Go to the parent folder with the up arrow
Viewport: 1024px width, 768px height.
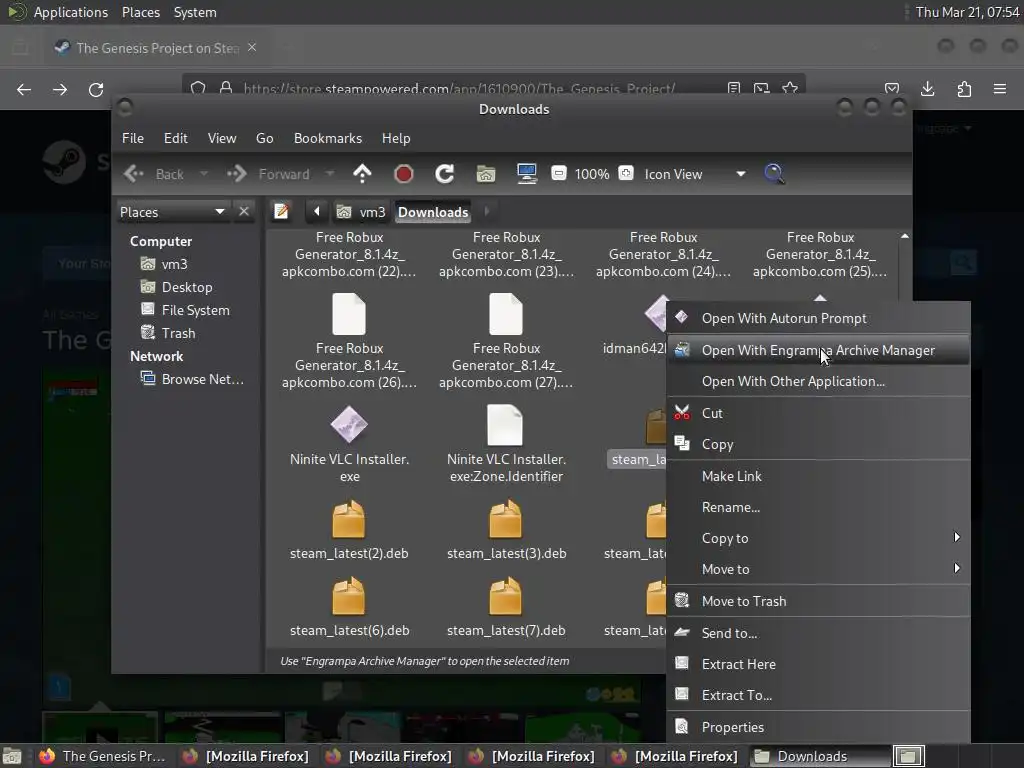(362, 174)
